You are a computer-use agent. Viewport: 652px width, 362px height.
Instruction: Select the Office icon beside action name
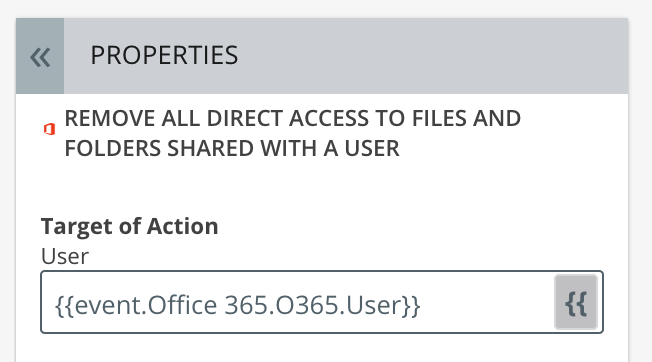(x=49, y=129)
